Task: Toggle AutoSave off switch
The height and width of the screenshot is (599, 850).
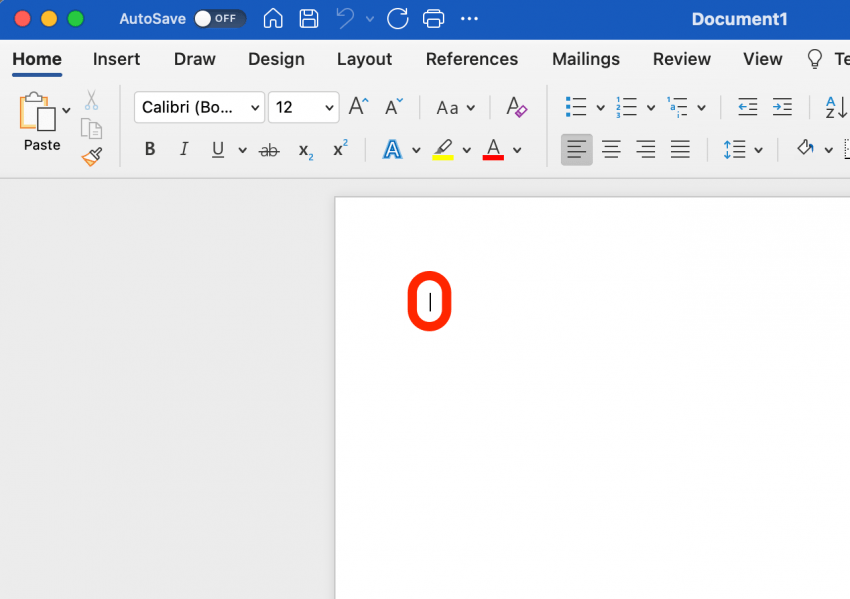Action: pyautogui.click(x=218, y=18)
